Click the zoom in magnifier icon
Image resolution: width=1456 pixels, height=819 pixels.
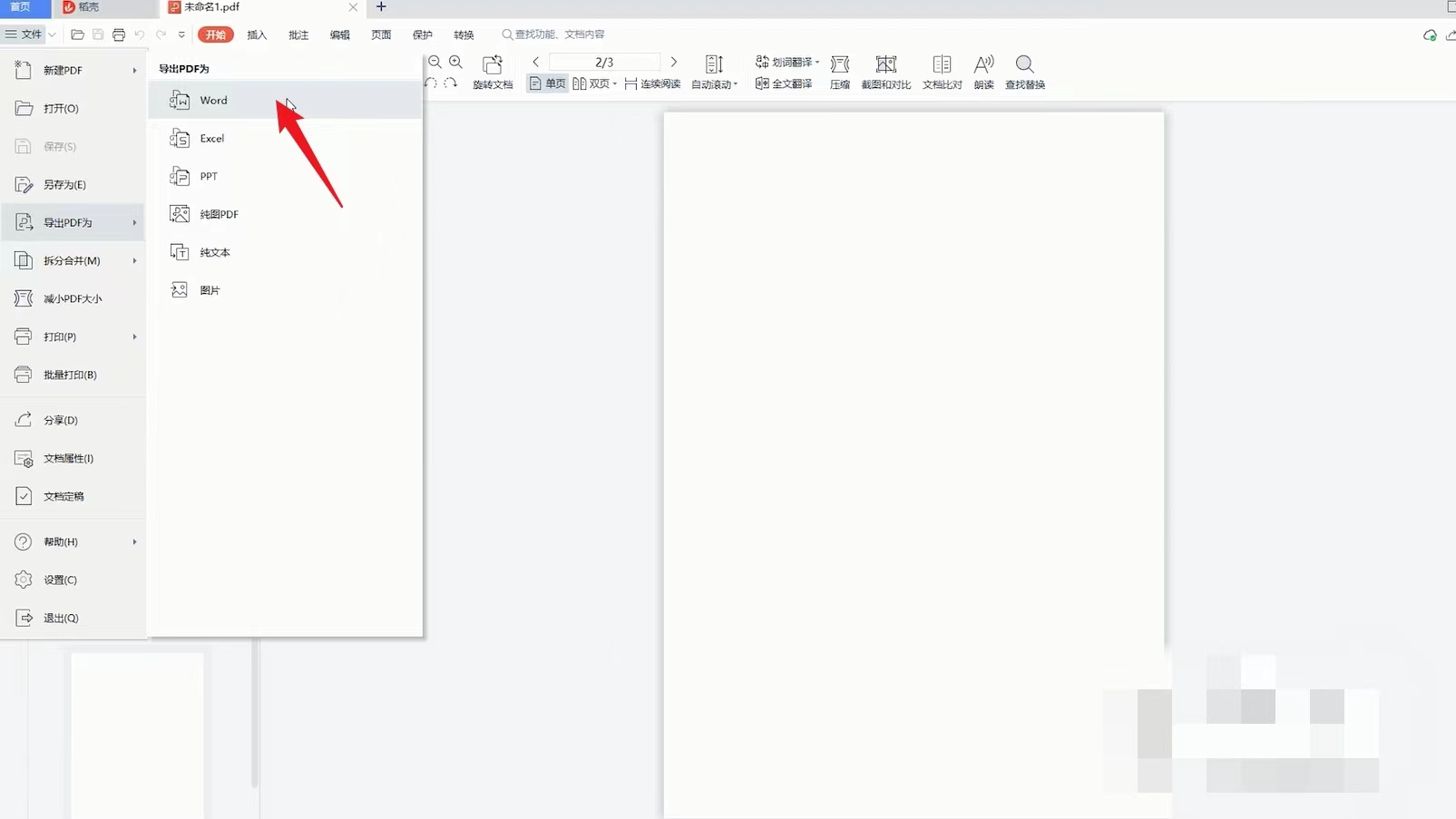coord(455,63)
